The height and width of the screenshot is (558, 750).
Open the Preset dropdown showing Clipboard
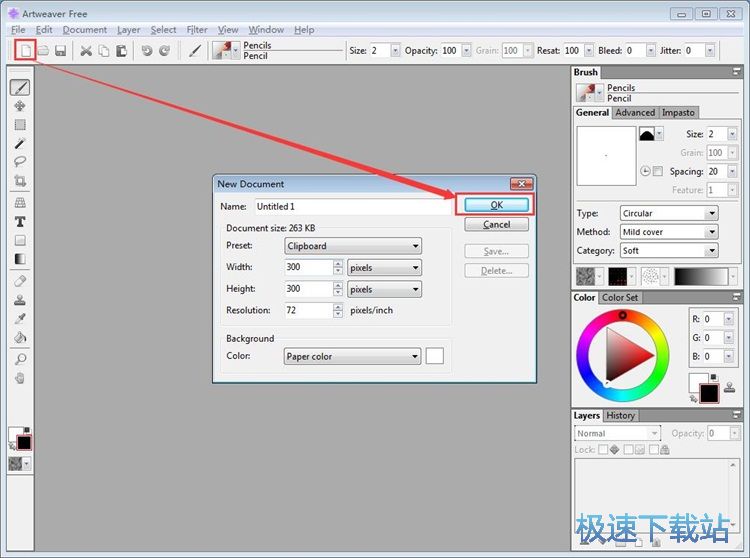tap(352, 246)
